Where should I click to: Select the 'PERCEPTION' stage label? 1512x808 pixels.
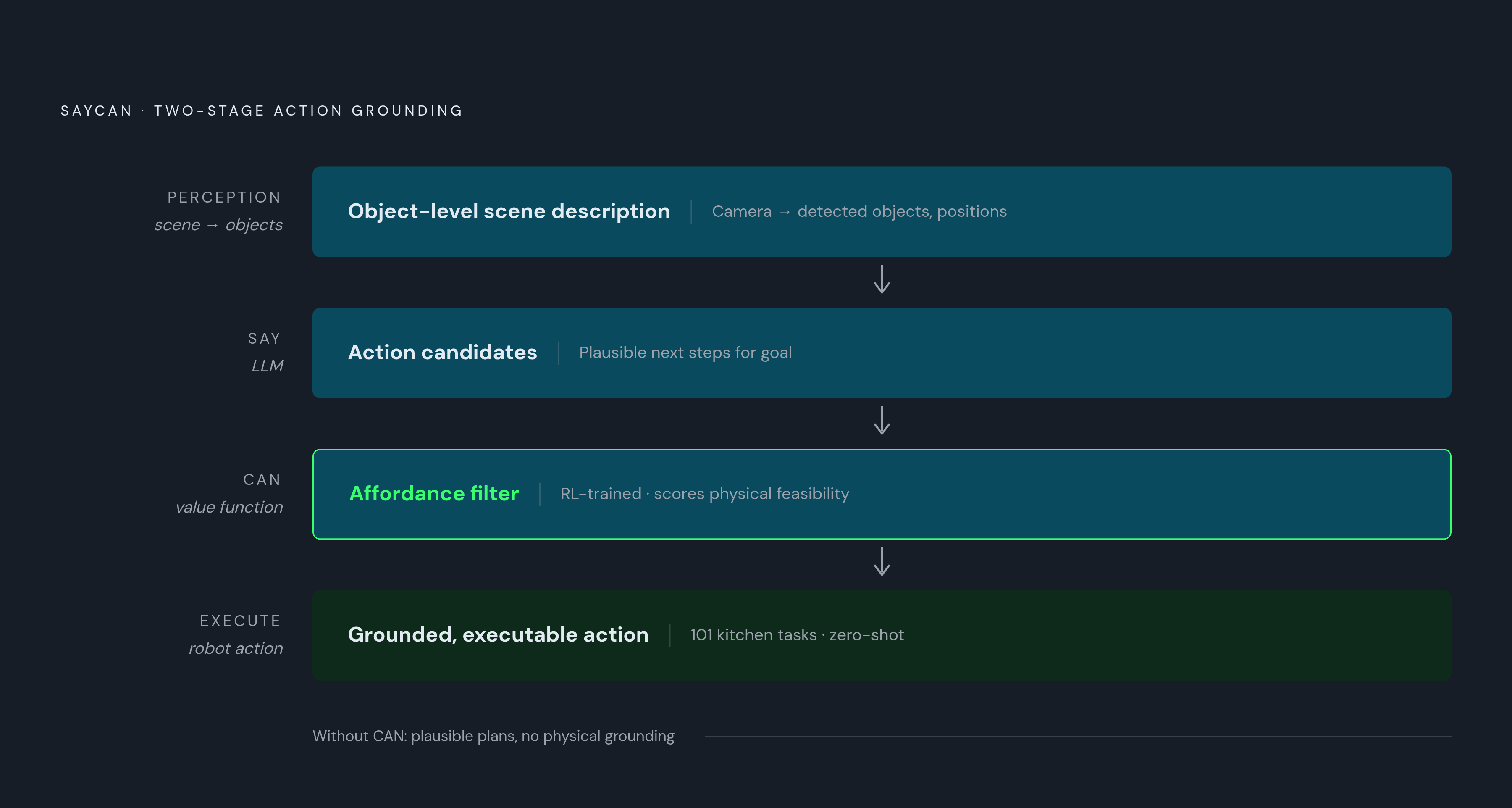tap(224, 197)
